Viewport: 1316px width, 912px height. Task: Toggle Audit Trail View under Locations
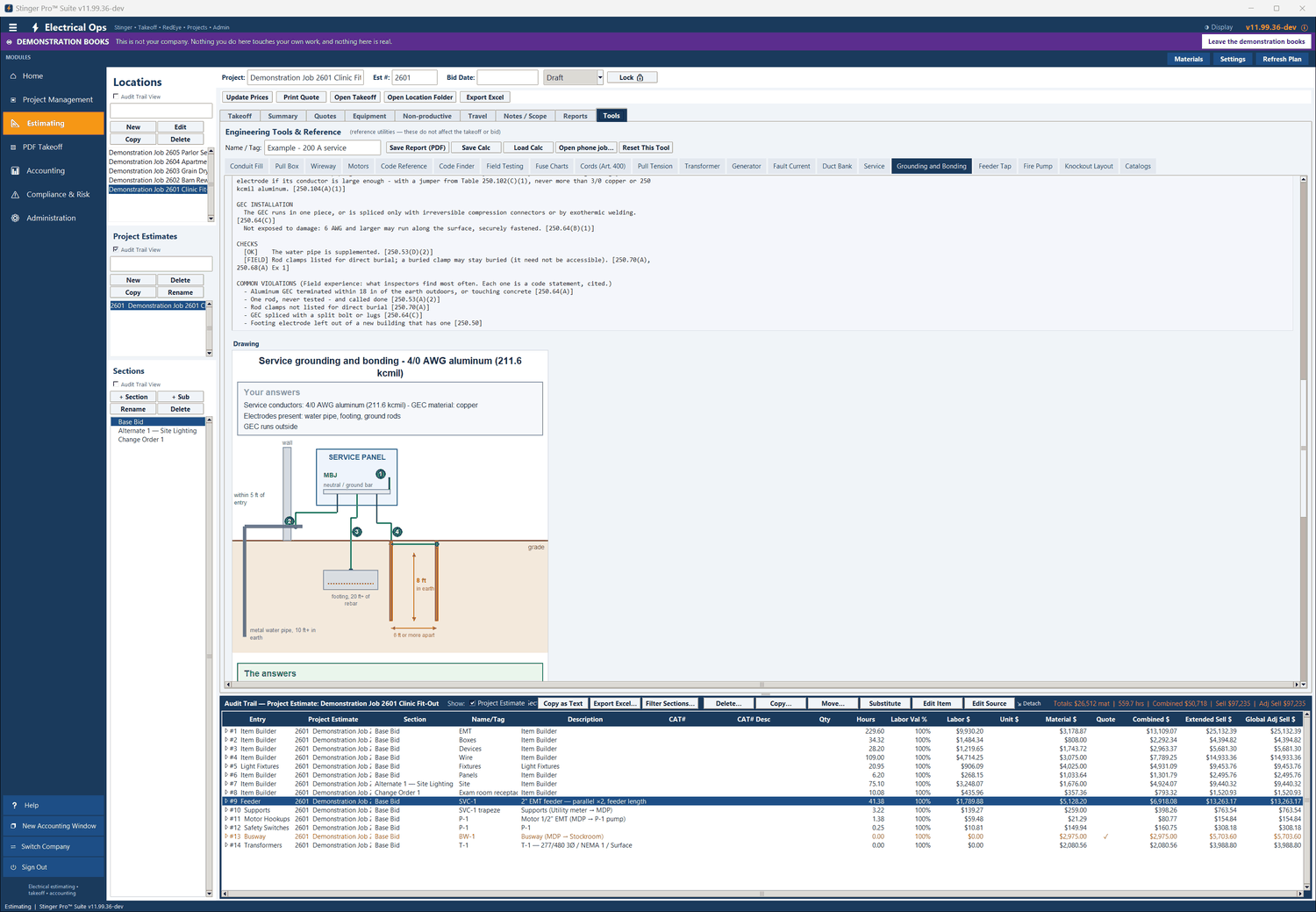tap(116, 97)
